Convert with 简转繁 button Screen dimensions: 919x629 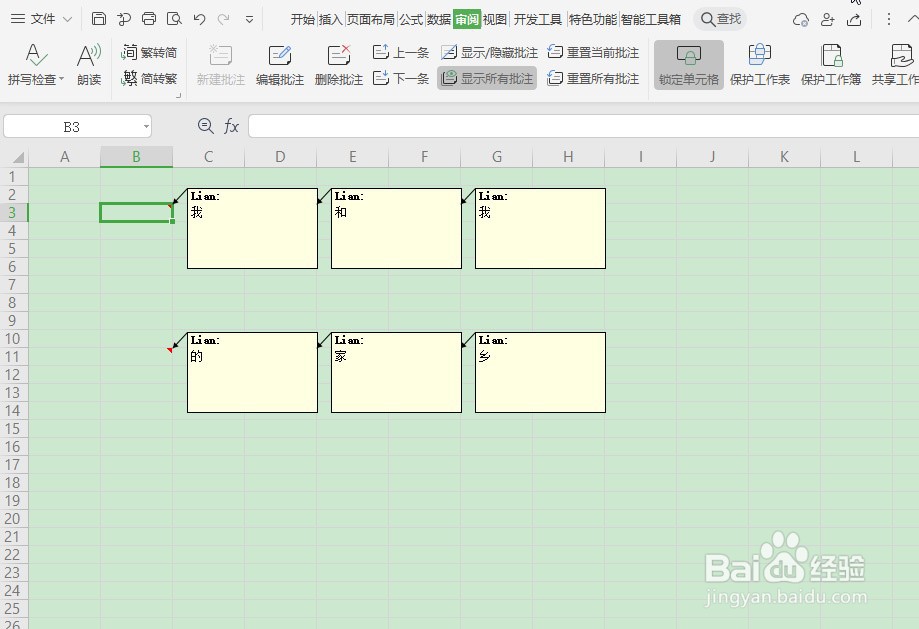149,78
